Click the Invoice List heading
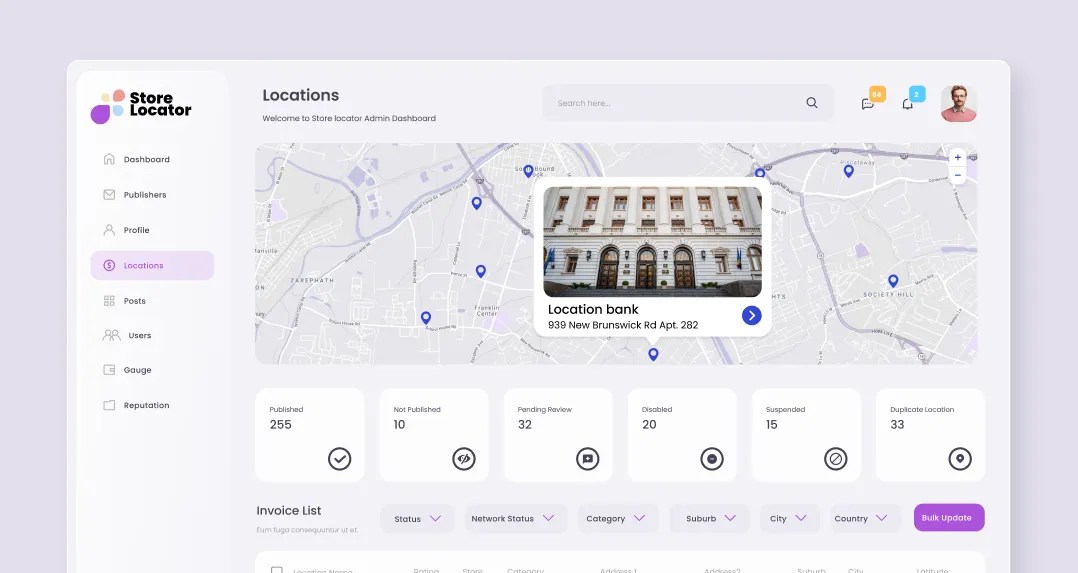 click(289, 510)
